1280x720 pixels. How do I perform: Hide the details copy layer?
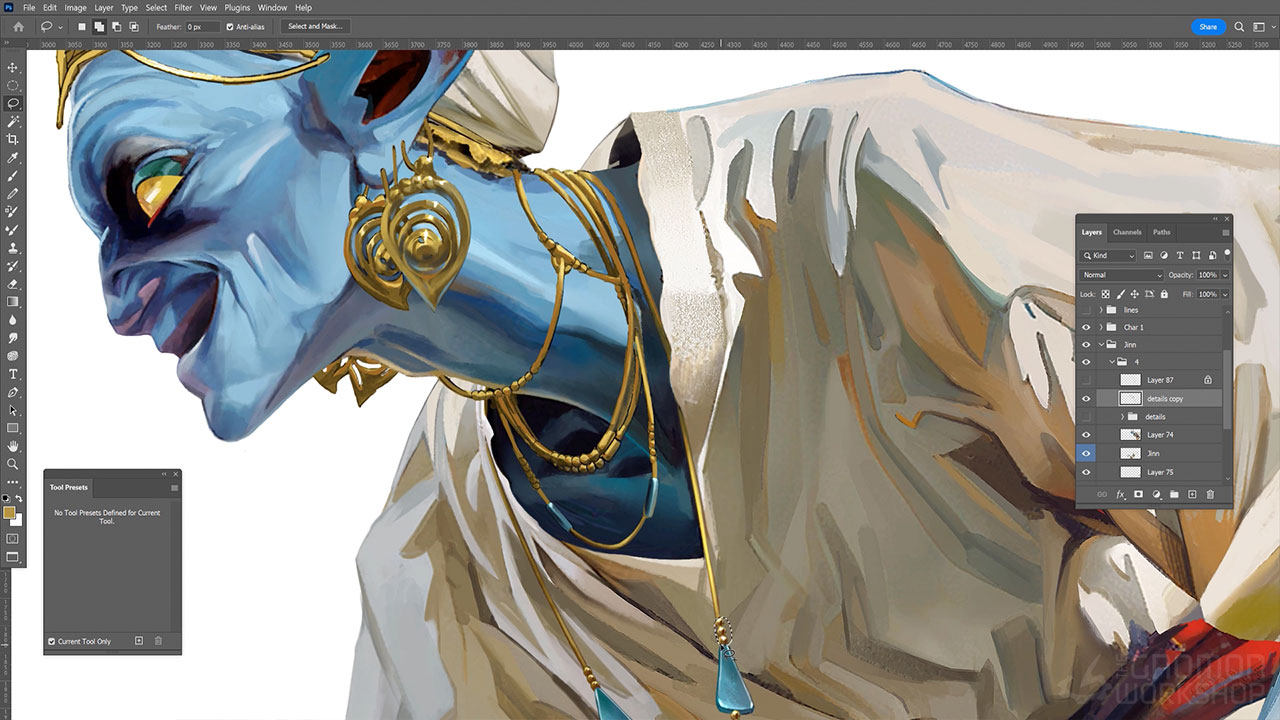[1086, 398]
